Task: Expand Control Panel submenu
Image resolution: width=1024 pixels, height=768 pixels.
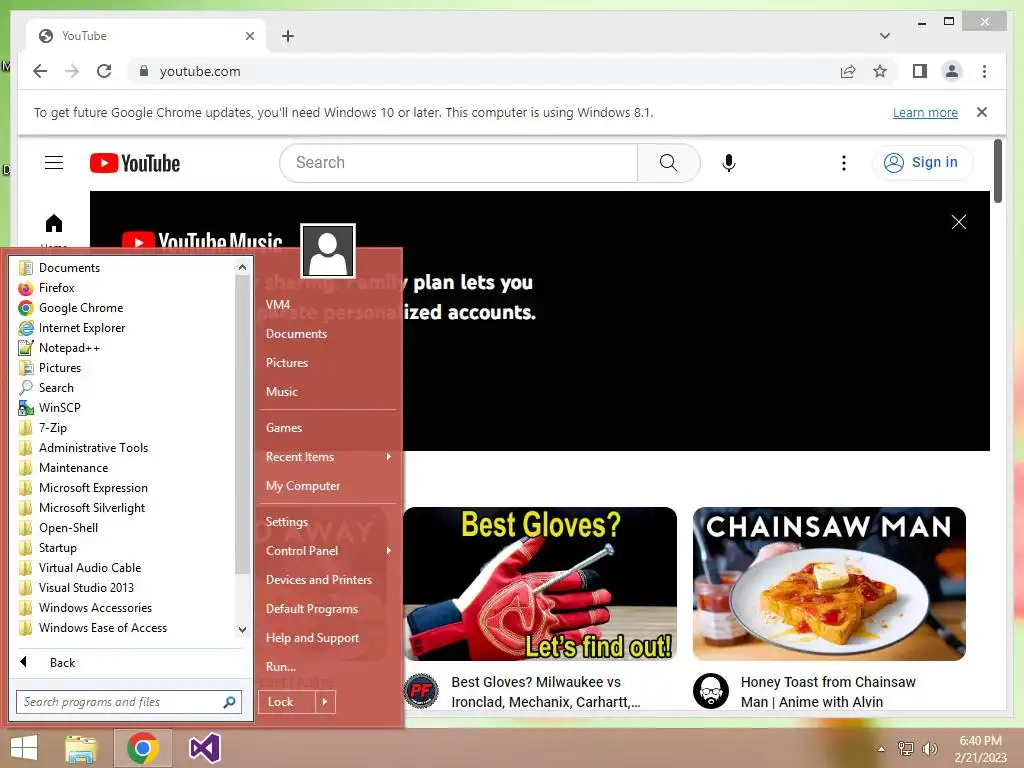Action: tap(328, 551)
